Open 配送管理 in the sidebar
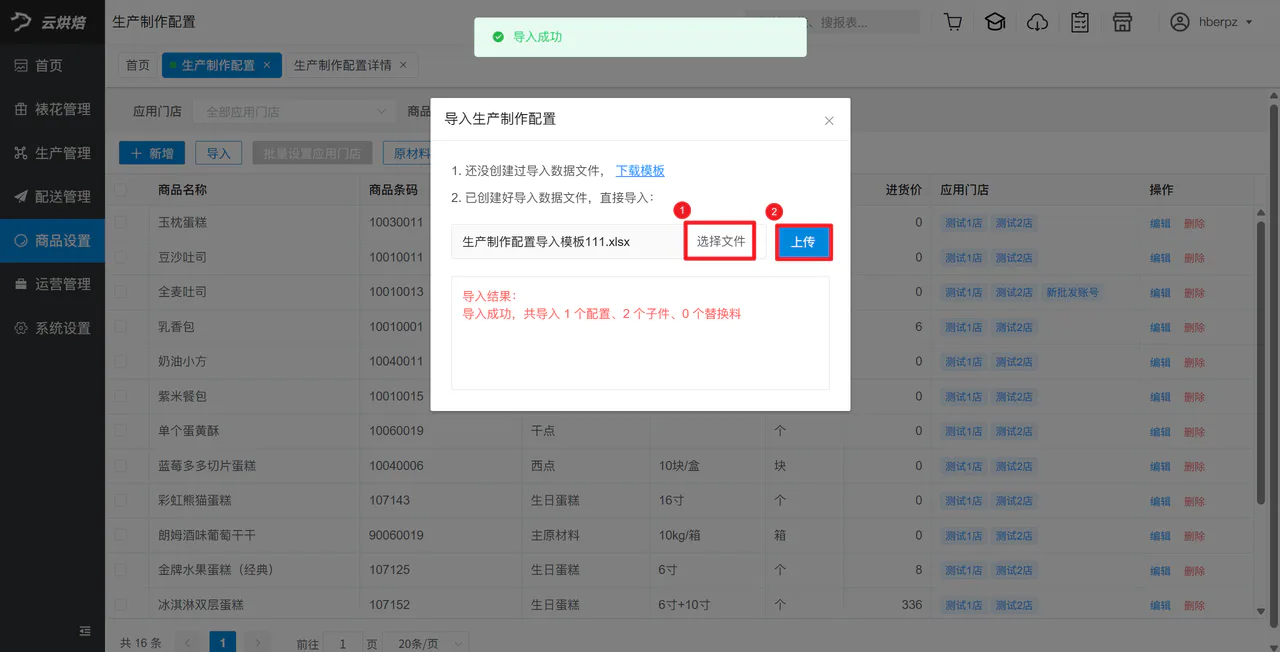 52,197
